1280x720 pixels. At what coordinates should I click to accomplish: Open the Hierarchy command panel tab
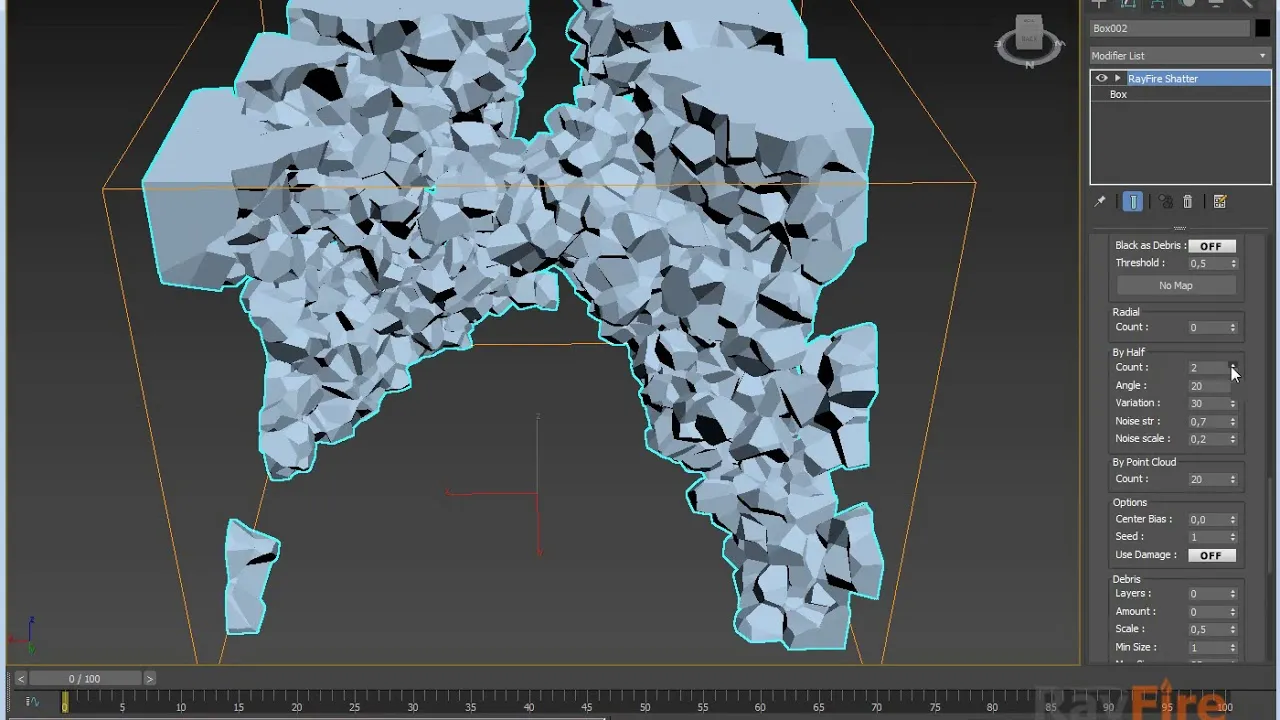[1157, 4]
